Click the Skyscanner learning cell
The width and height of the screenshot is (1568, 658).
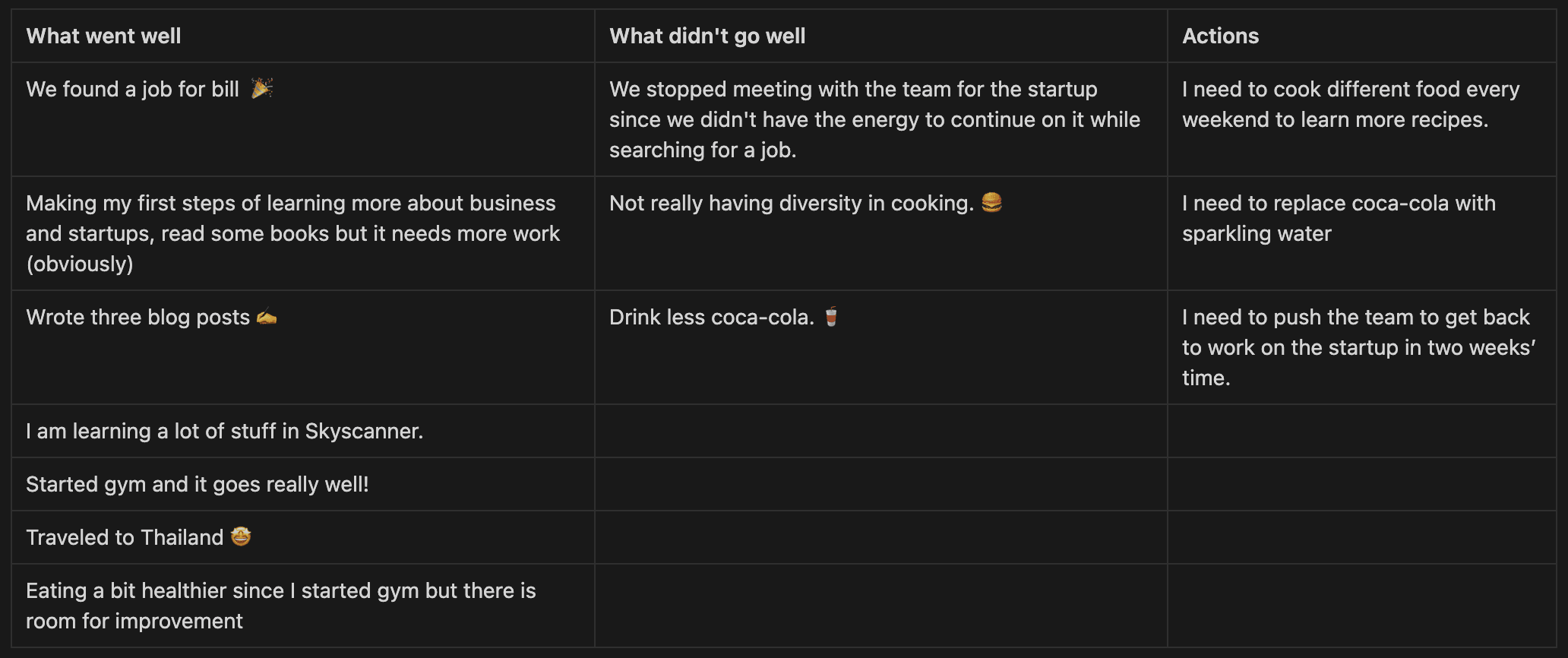(303, 431)
